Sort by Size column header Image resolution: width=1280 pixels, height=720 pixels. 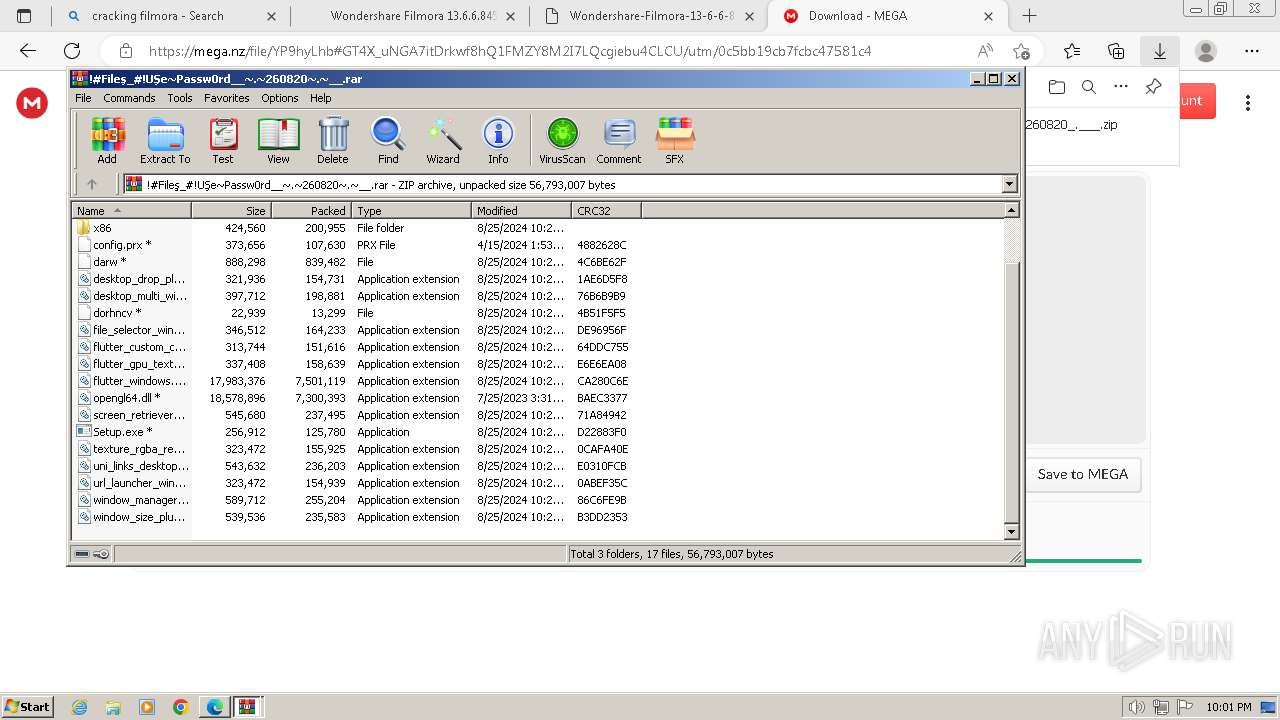pyautogui.click(x=231, y=210)
